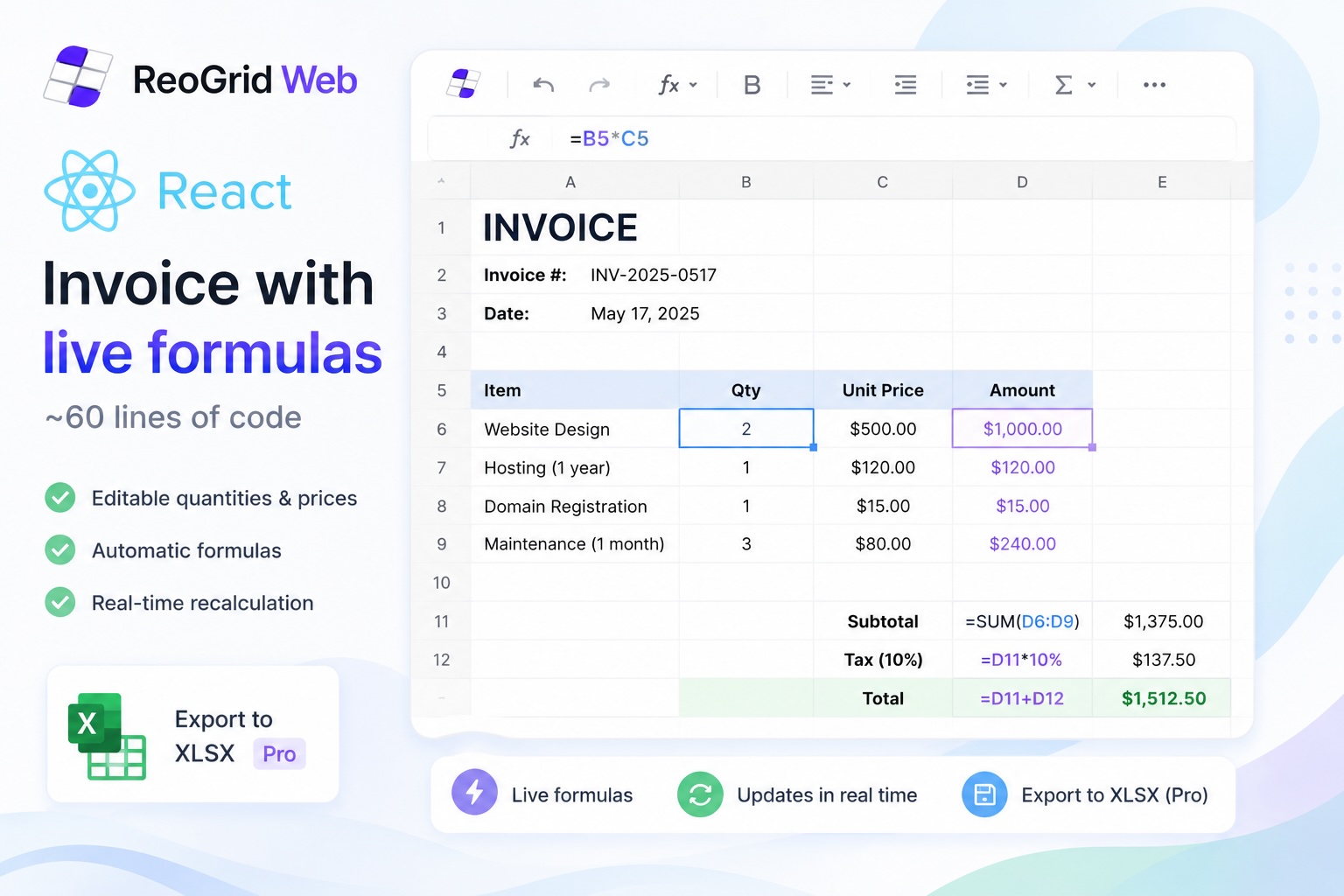Select row 6 header
The width and height of the screenshot is (1344, 896).
[441, 429]
